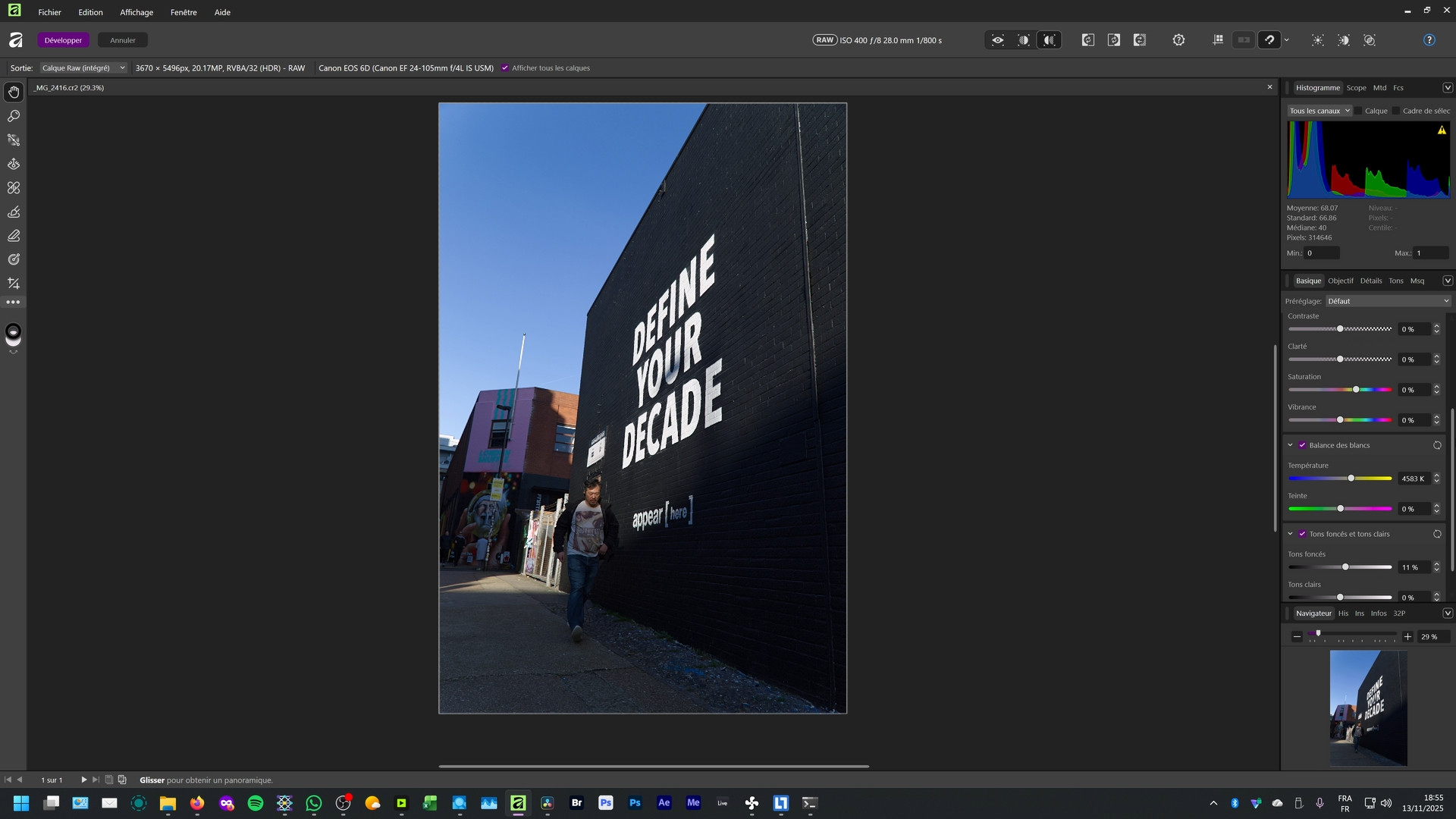Select the Zoom magnifier tool
Screen dimensions: 1456x819
pyautogui.click(x=14, y=116)
